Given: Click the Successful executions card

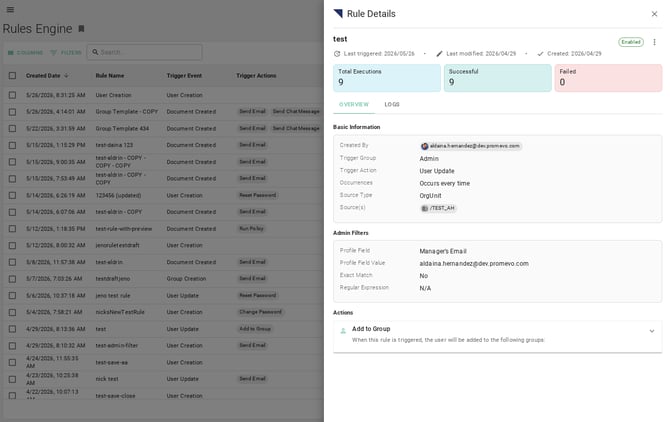Looking at the screenshot, I should tap(497, 78).
